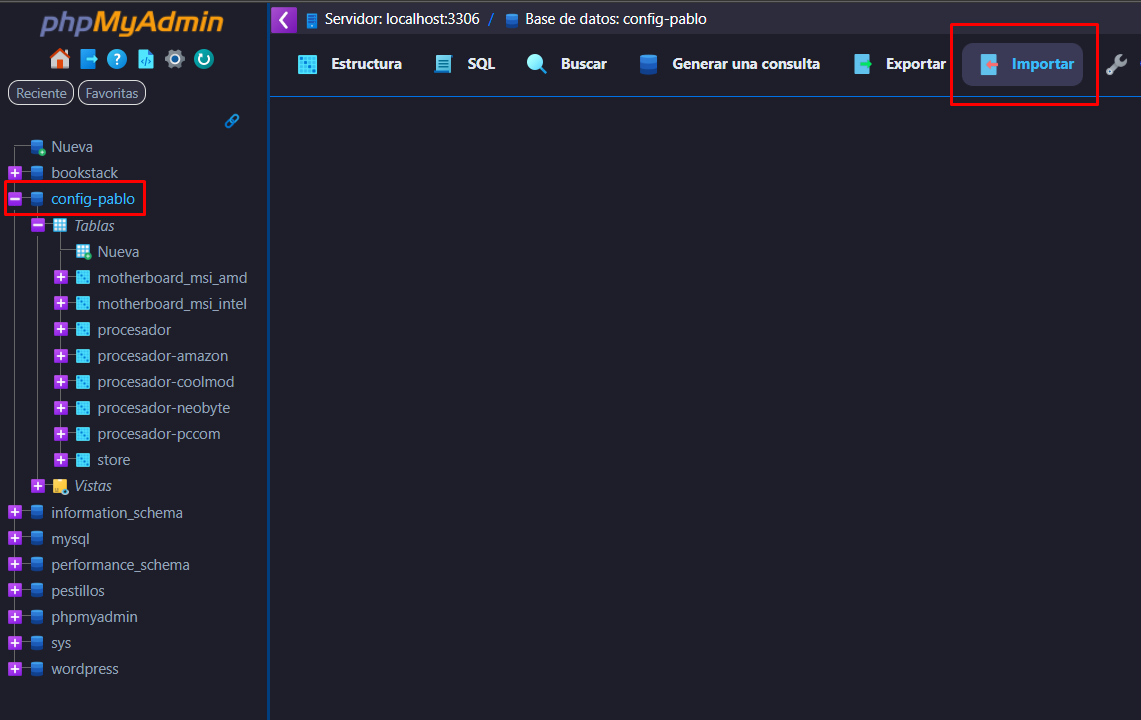Screen dimensions: 1141x720
Task: Click the log out door icon
Action: (x=89, y=59)
